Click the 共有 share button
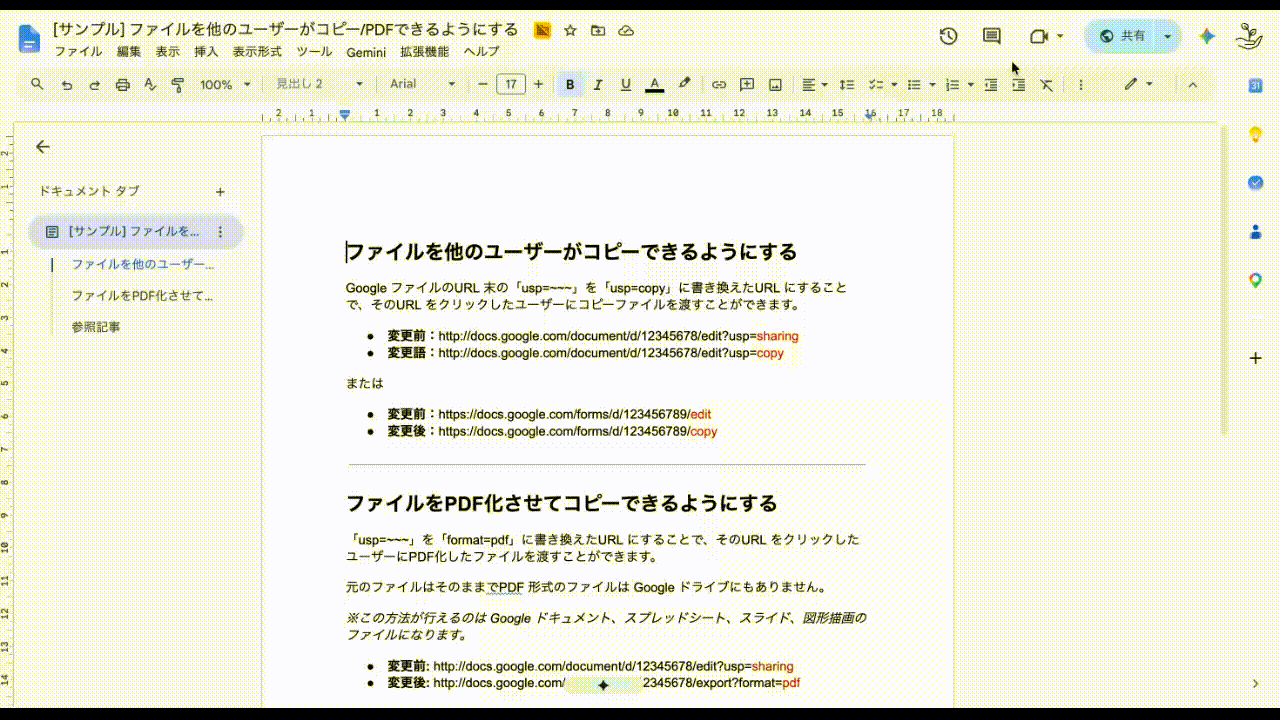Viewport: 1280px width, 720px height. point(1122,36)
